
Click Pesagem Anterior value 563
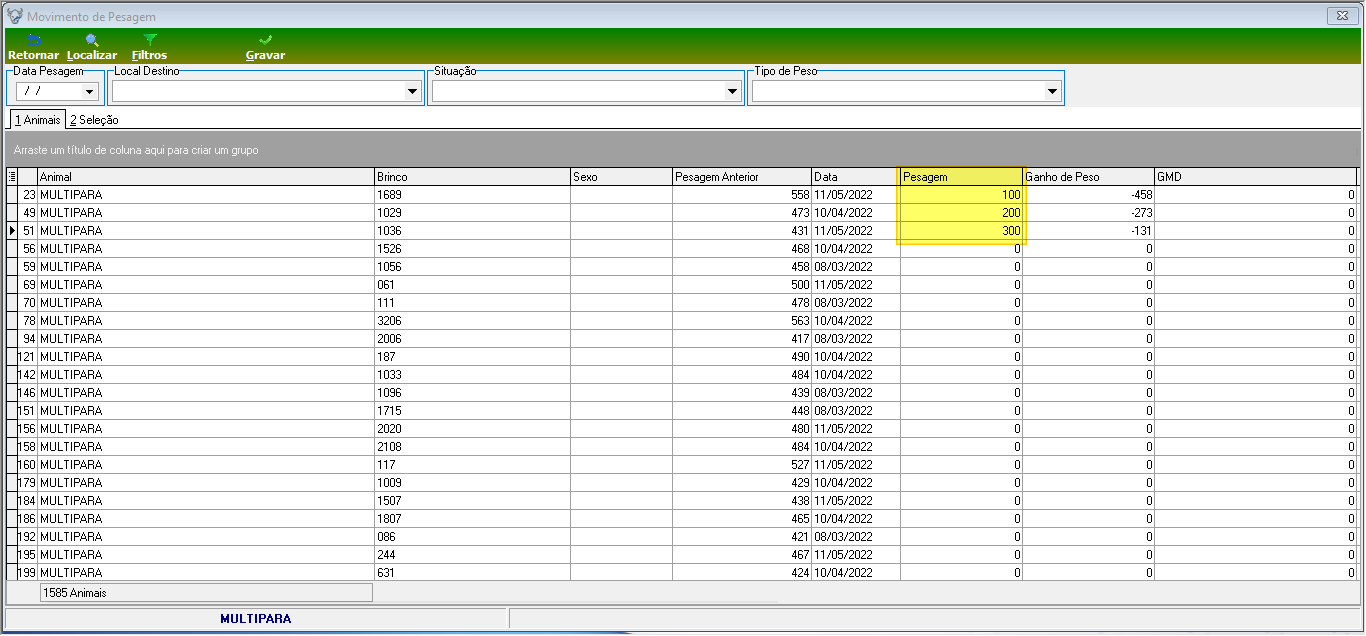point(741,321)
